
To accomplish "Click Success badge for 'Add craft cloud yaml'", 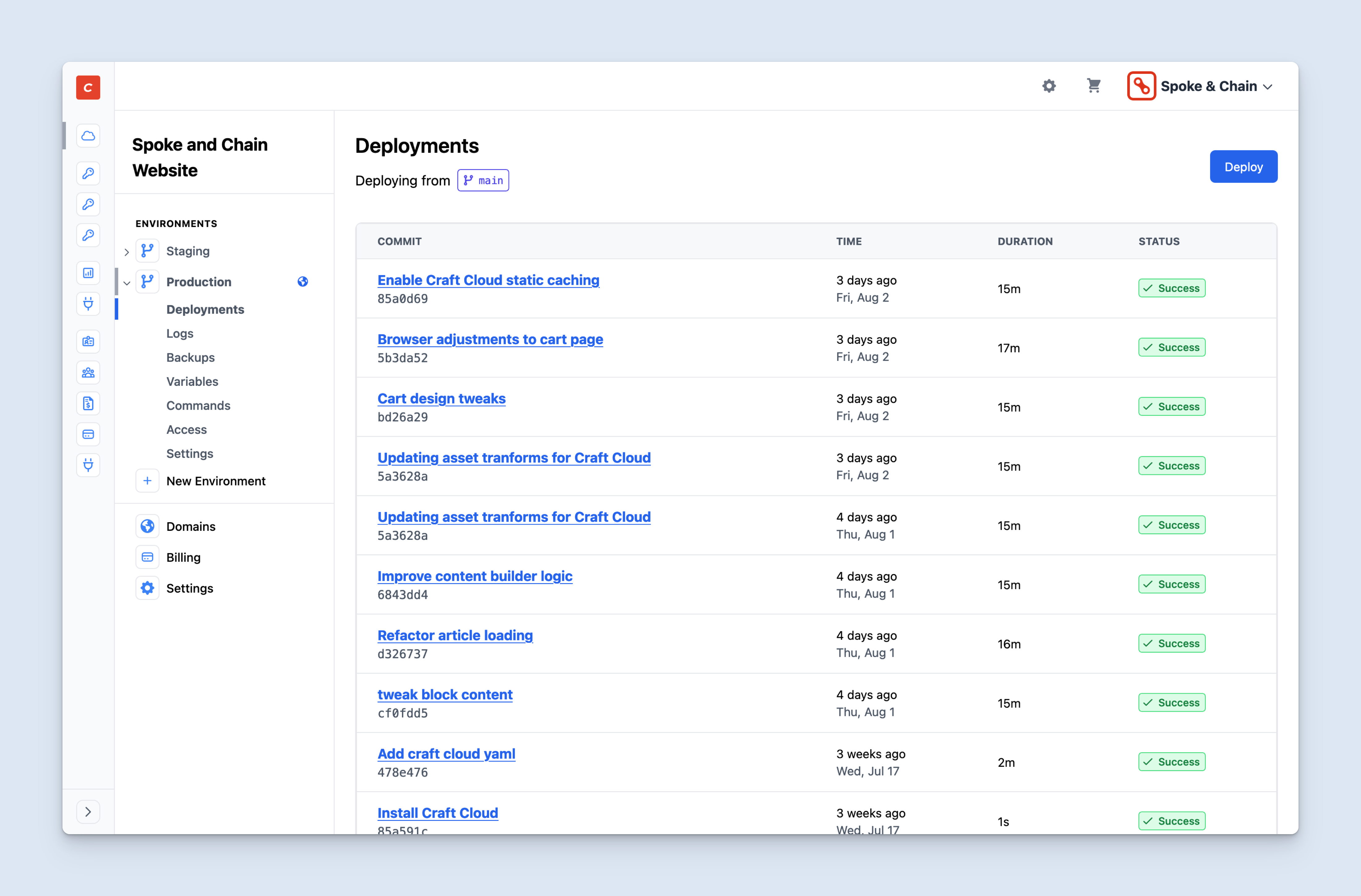I will click(x=1172, y=762).
